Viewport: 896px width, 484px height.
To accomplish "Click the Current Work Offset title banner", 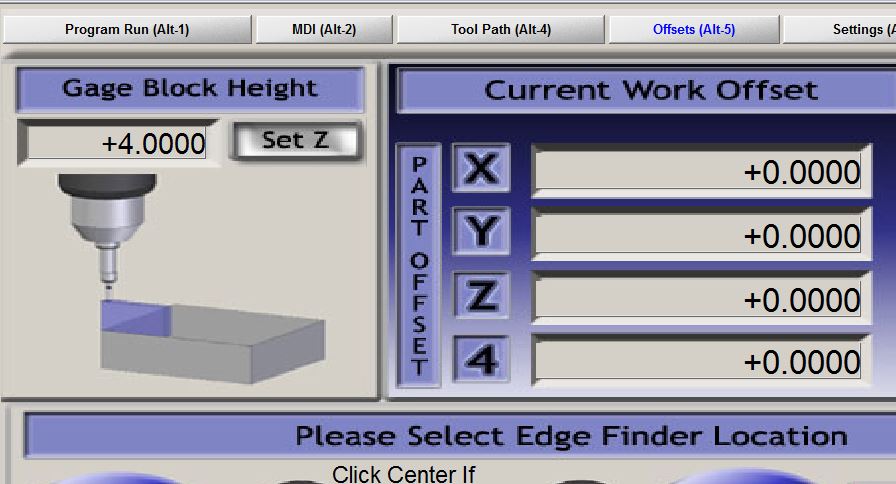I will (x=650, y=91).
